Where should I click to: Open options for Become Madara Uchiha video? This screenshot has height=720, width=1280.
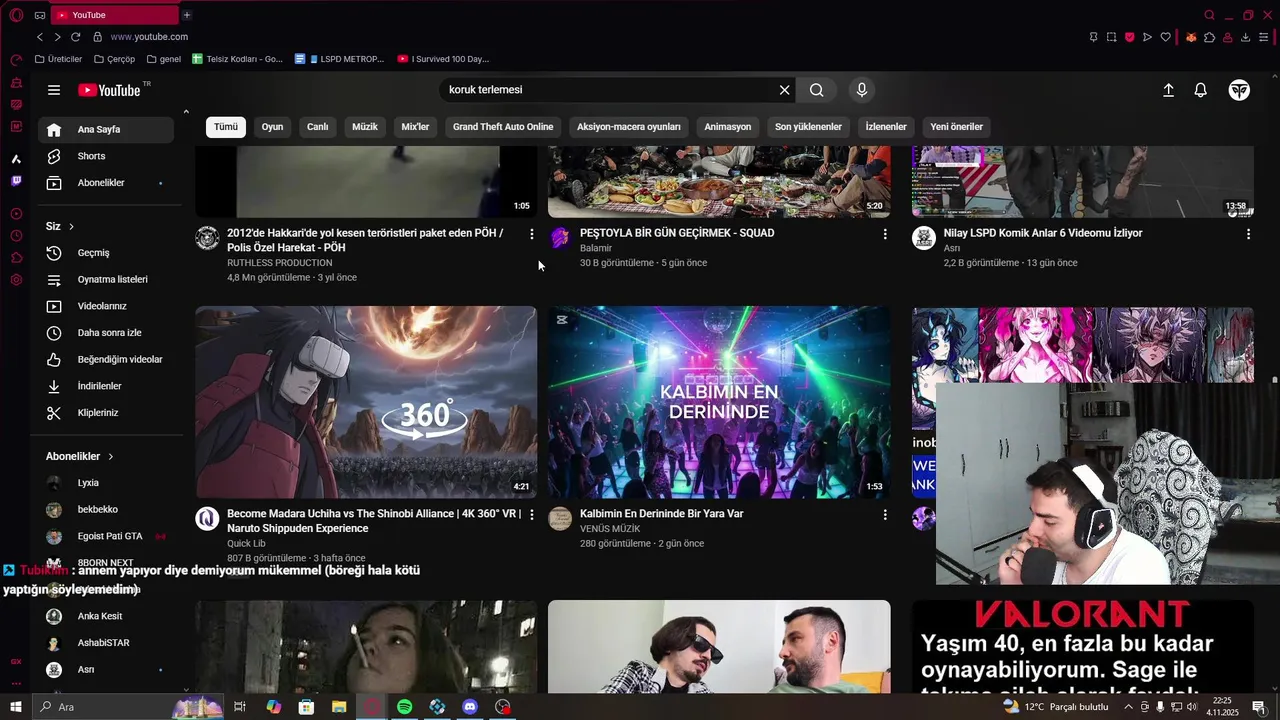[532, 514]
